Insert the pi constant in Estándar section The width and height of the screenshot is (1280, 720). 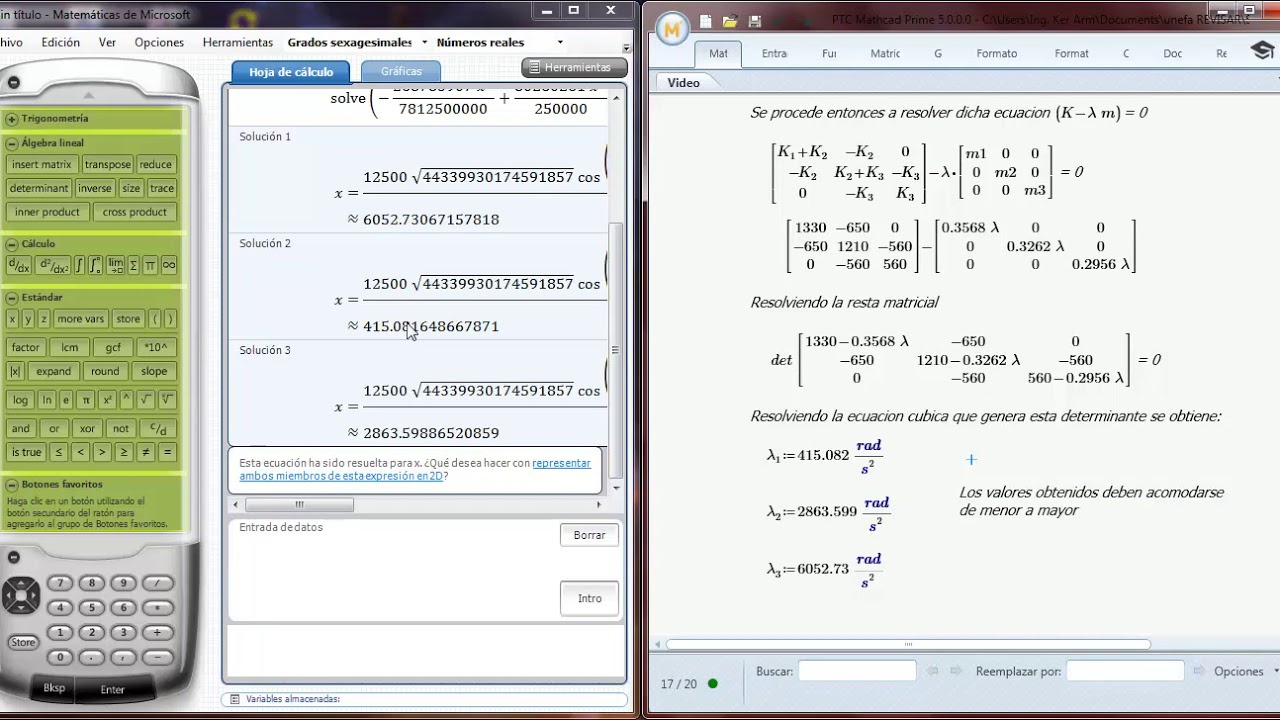[x=86, y=400]
